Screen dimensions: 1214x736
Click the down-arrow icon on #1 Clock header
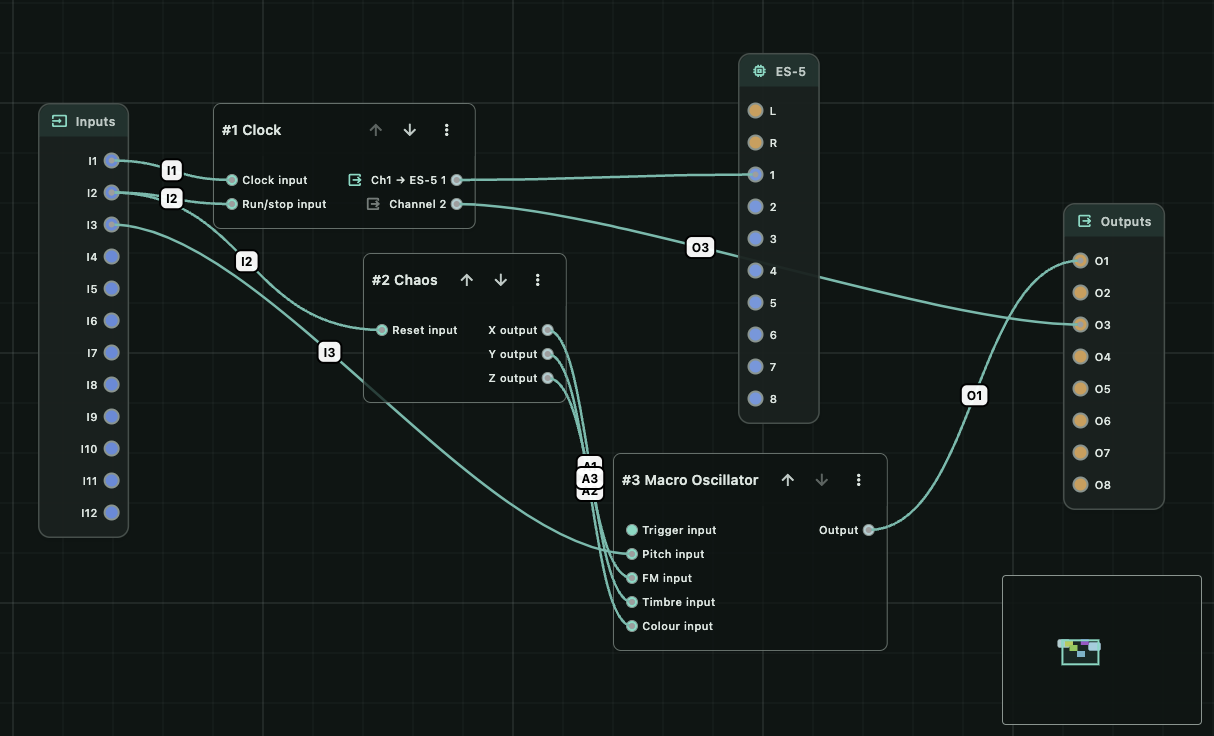coord(409,129)
